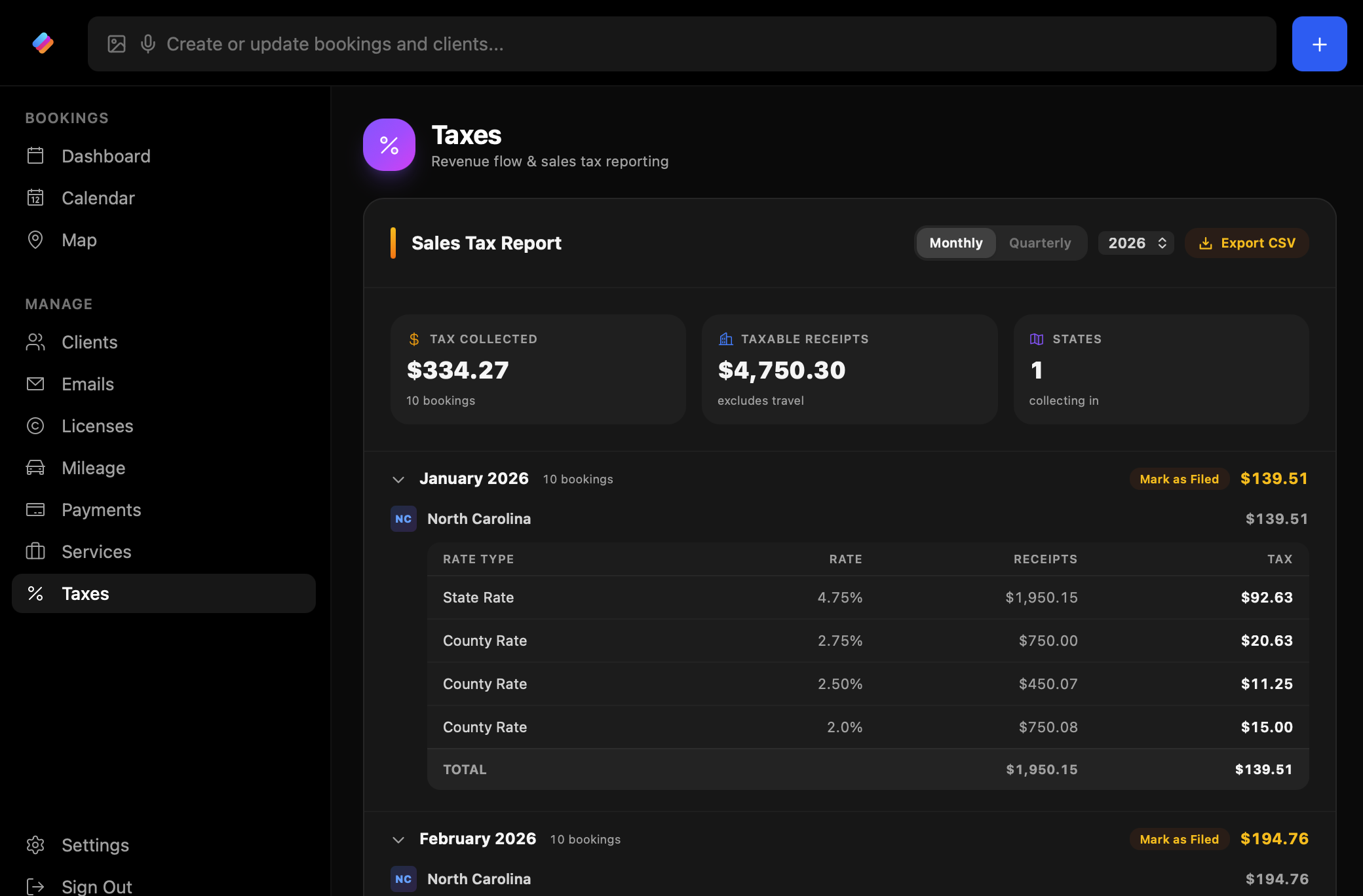
Task: Navigate to the Clients section
Action: 88,342
